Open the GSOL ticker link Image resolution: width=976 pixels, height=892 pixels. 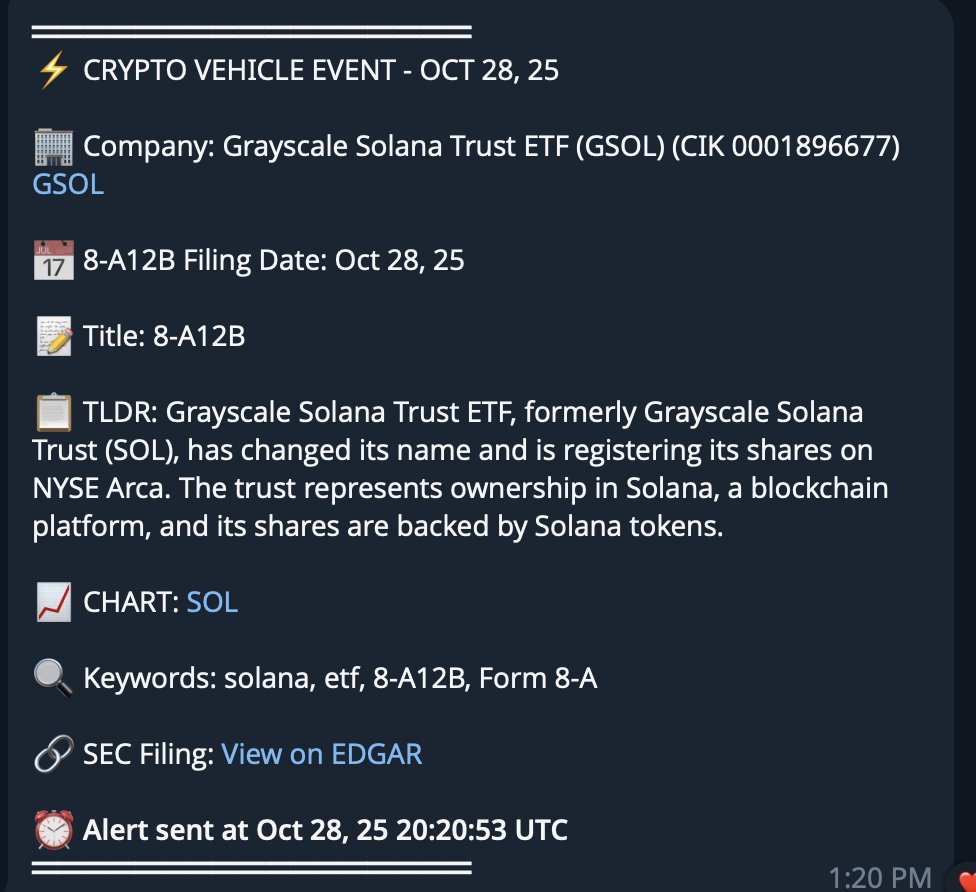[68, 185]
